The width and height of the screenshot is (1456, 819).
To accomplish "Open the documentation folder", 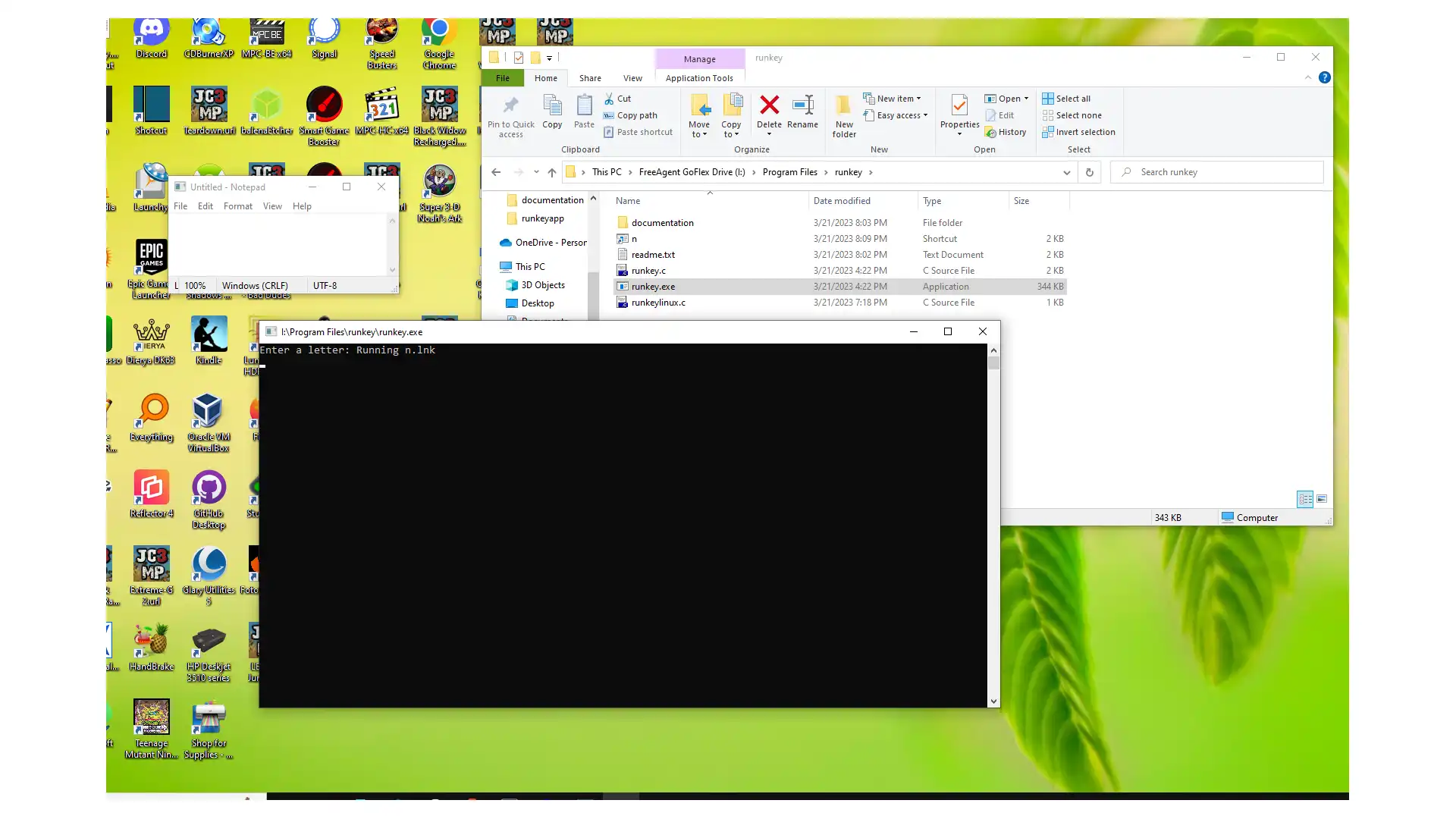I will [663, 222].
